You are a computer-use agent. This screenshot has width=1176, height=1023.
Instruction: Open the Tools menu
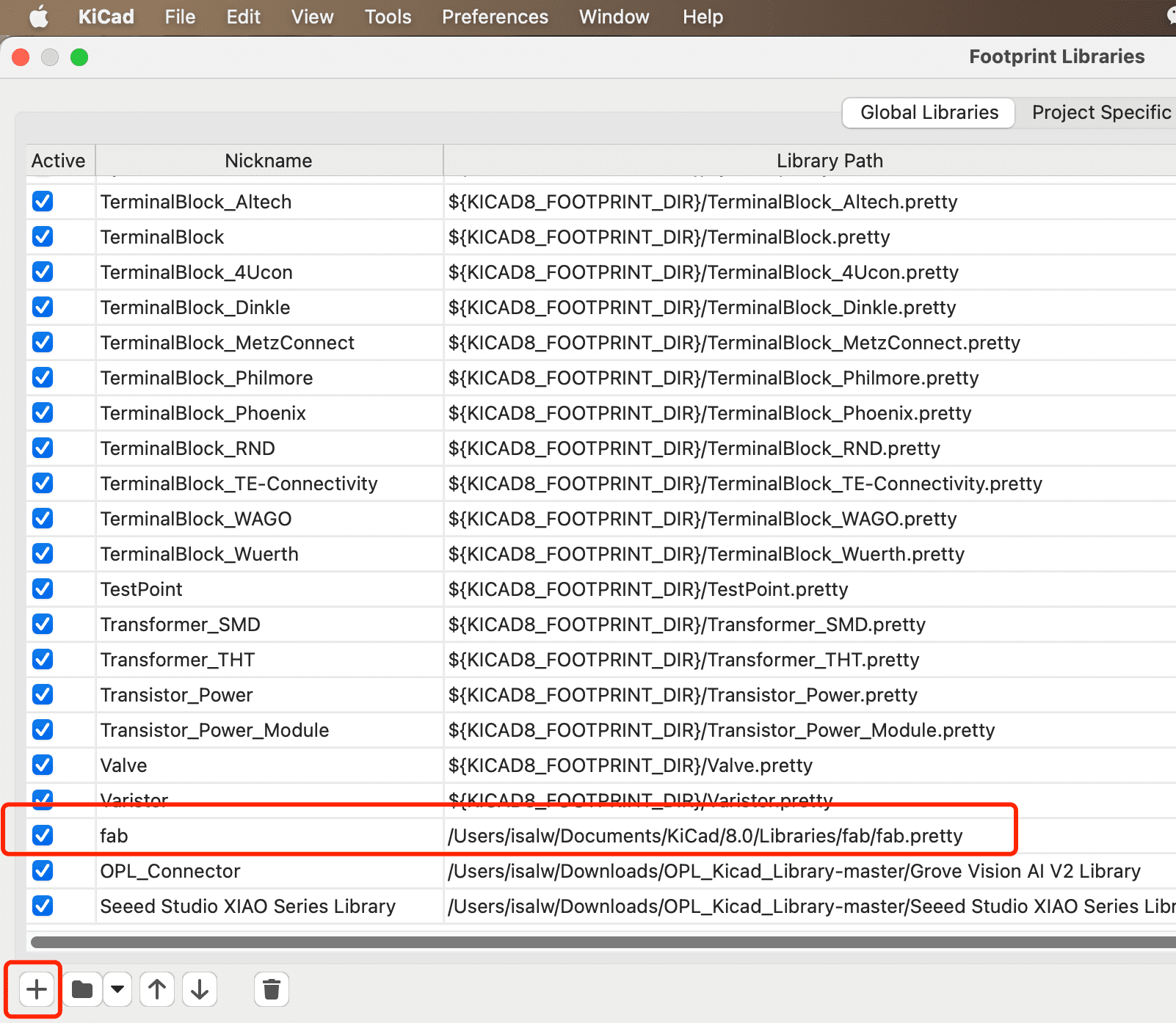(x=388, y=17)
